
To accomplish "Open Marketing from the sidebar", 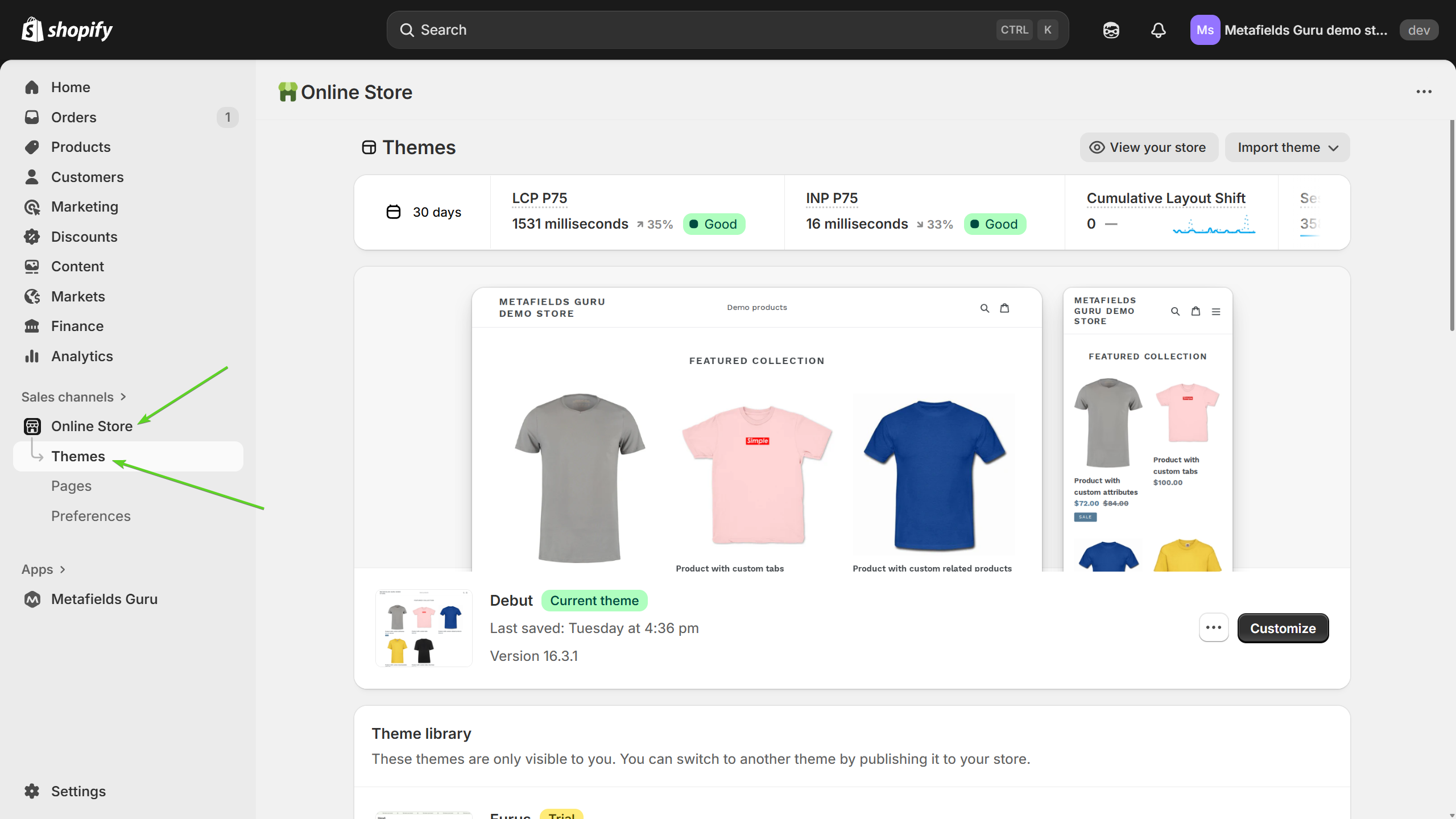I will click(x=85, y=206).
